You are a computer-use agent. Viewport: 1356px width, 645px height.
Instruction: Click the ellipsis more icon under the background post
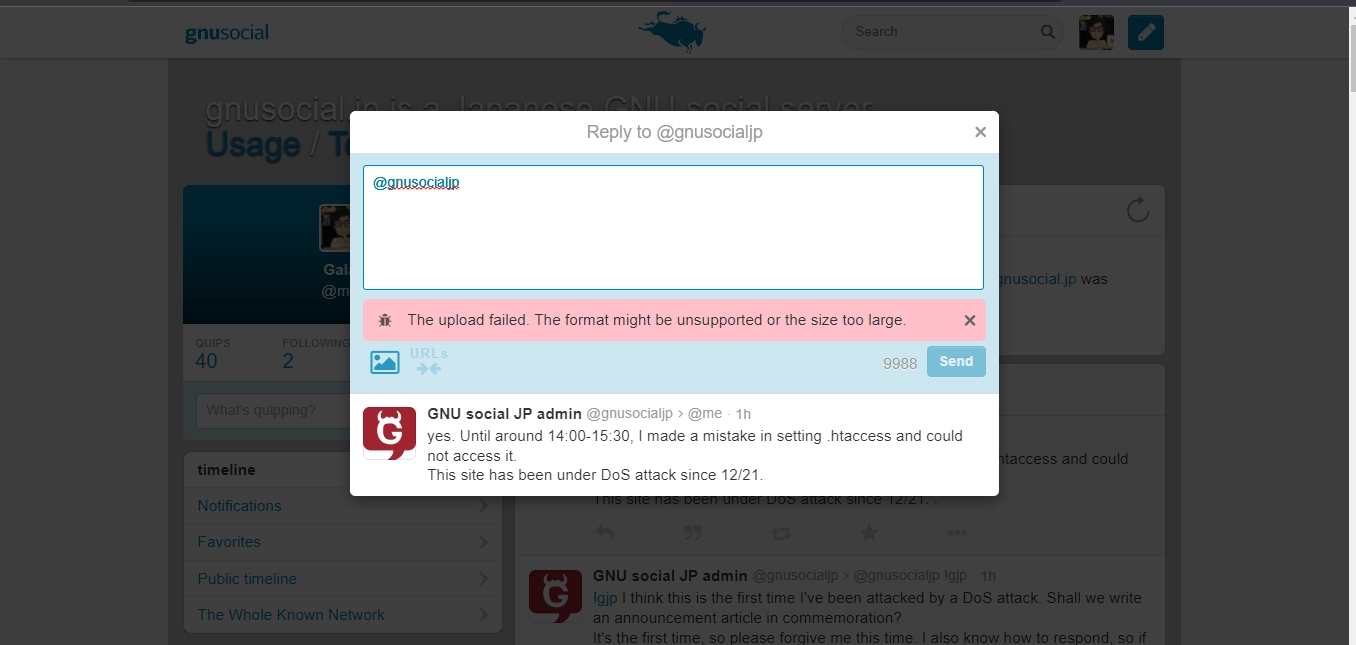click(x=957, y=533)
